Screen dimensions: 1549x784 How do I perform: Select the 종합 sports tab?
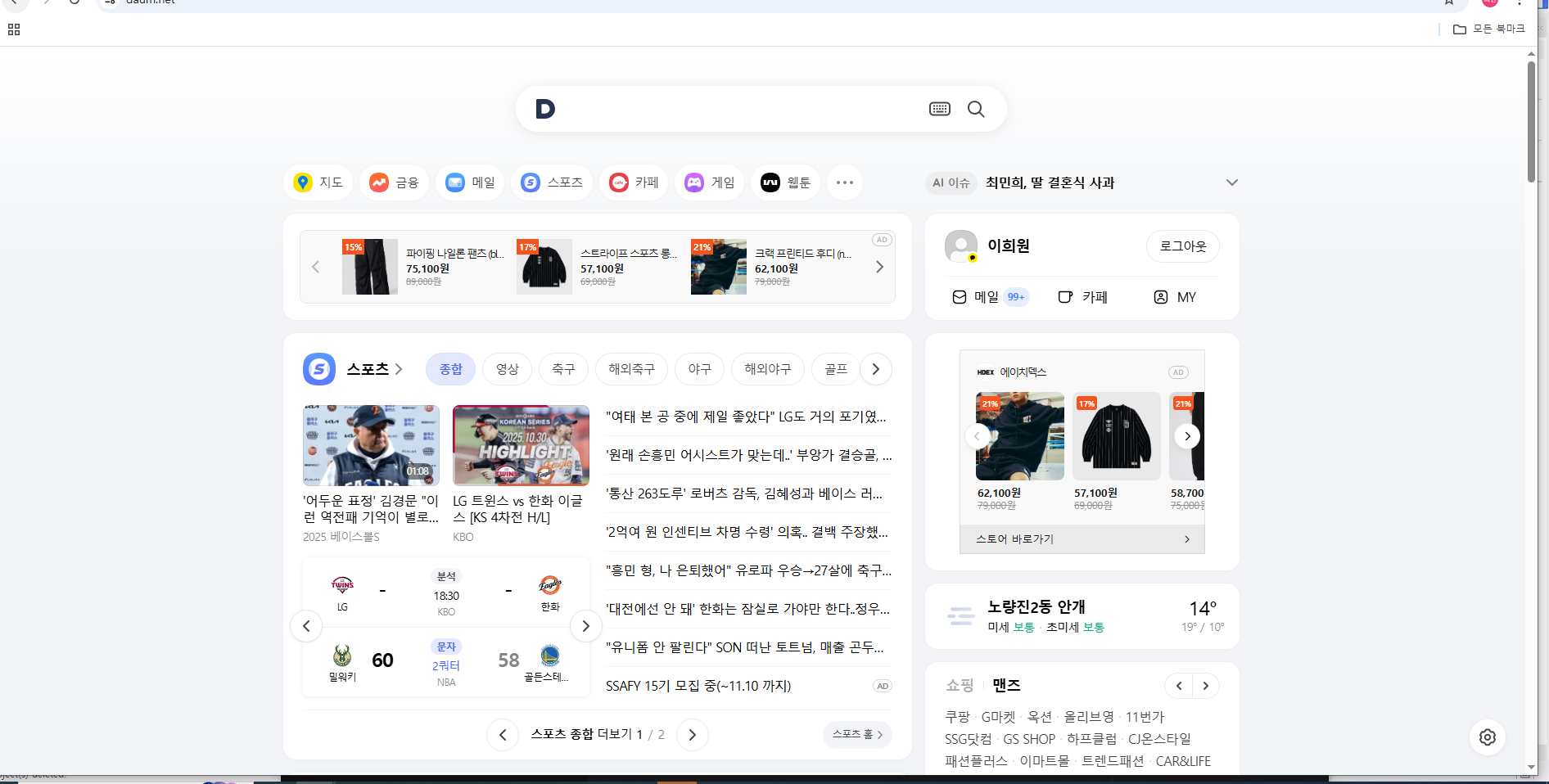tap(450, 369)
